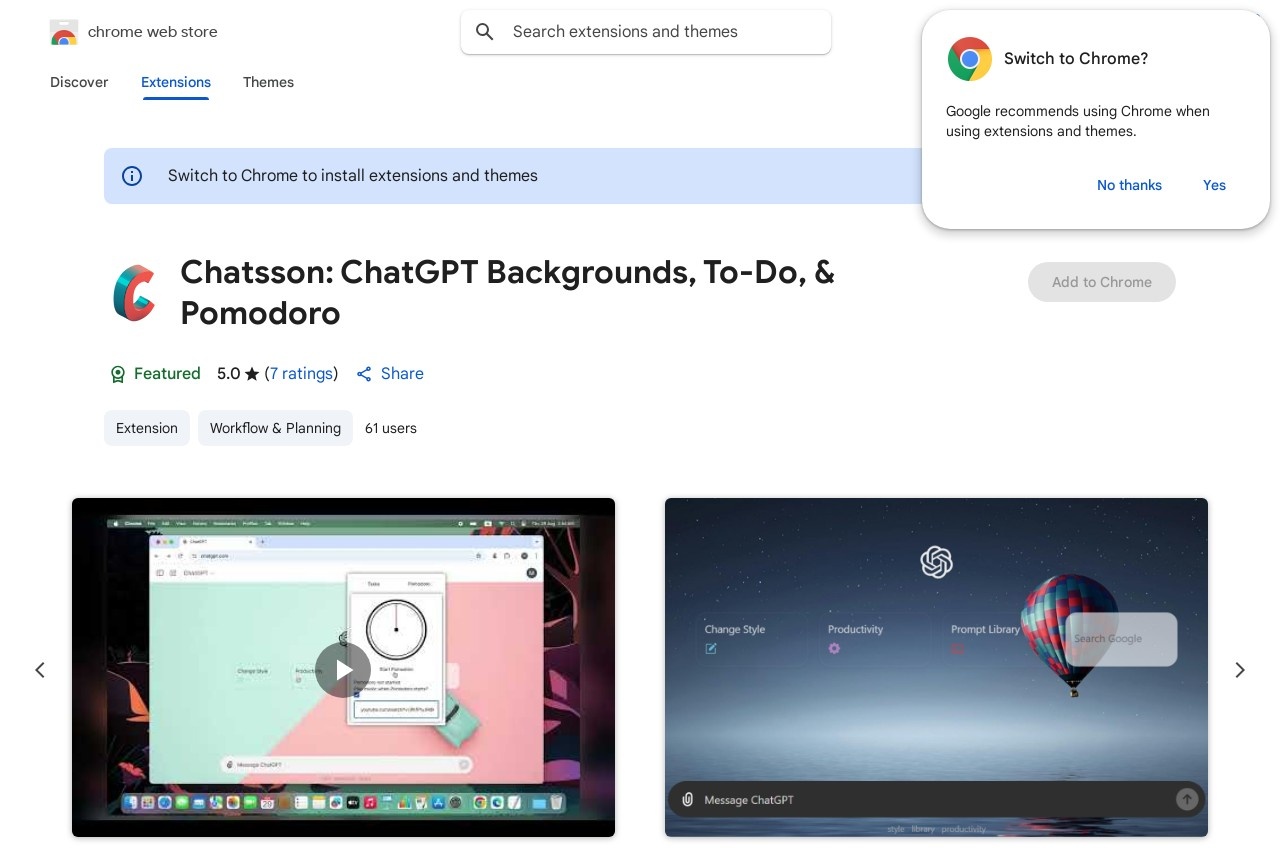Screen dimensions: 1280x853
Task: Click the info icon in the blue banner
Action: (132, 176)
